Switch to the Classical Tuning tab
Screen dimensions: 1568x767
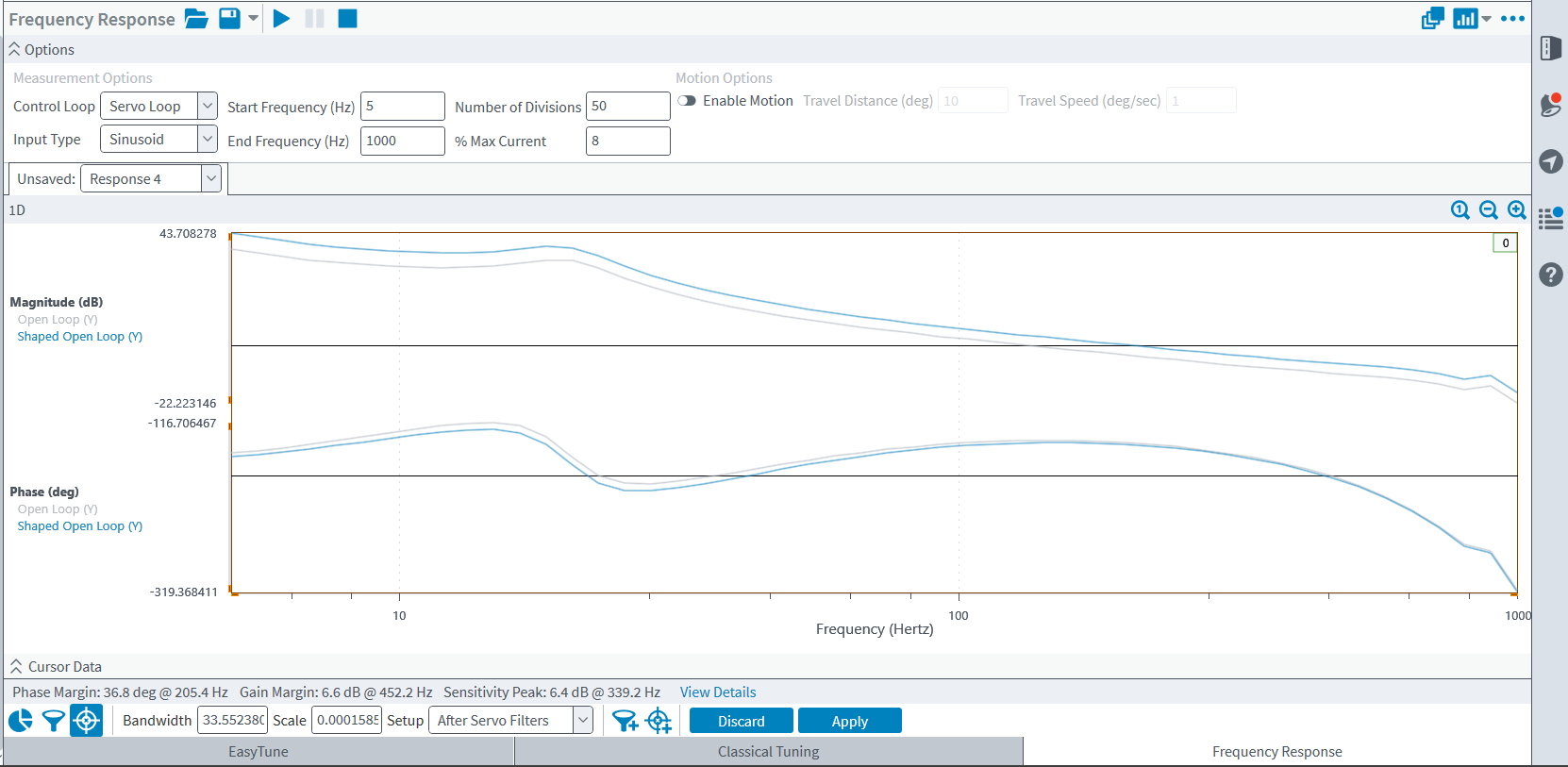pos(768,752)
